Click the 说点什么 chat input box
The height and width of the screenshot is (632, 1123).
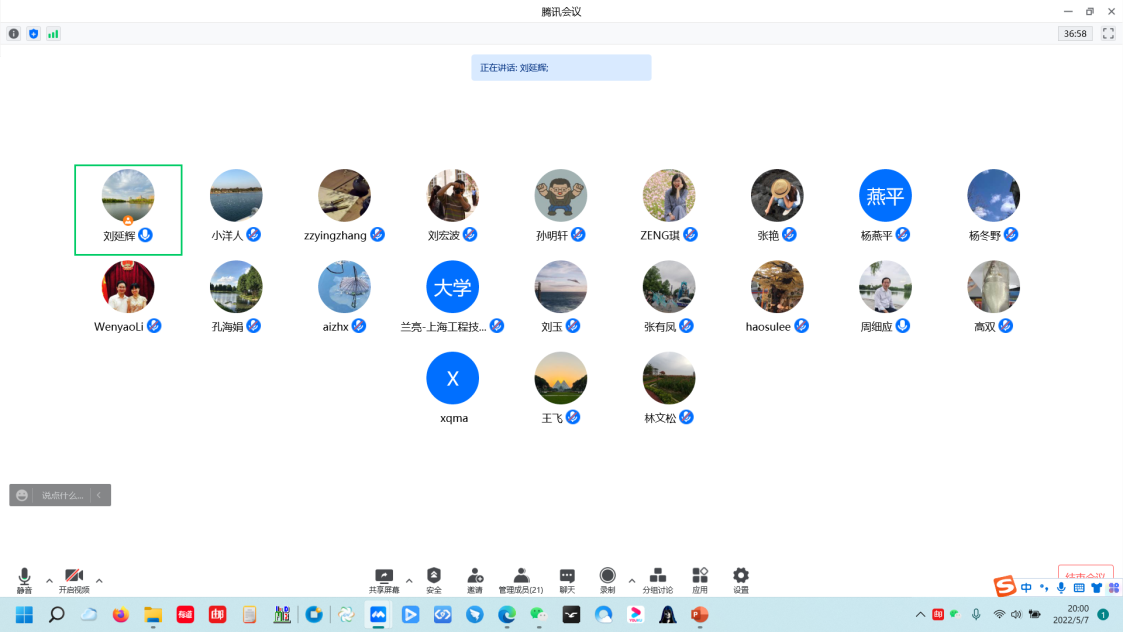(62, 495)
